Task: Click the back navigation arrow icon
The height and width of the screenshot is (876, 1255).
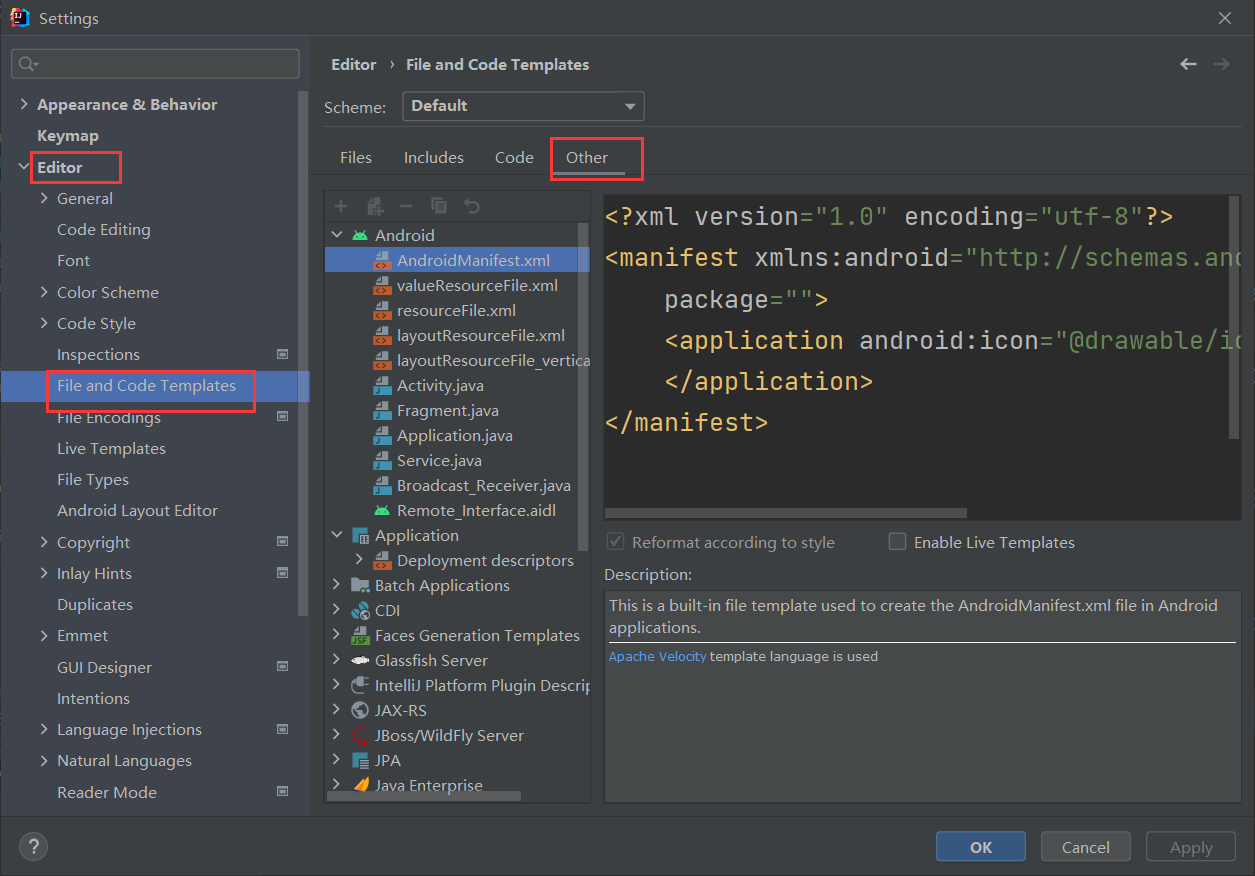Action: click(1188, 64)
